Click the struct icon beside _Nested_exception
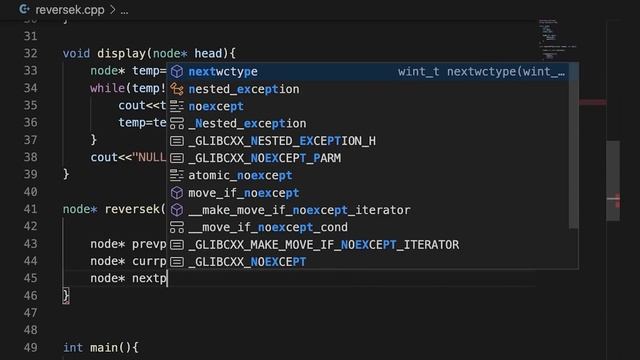Viewport: 640px width, 360px height. click(177, 123)
